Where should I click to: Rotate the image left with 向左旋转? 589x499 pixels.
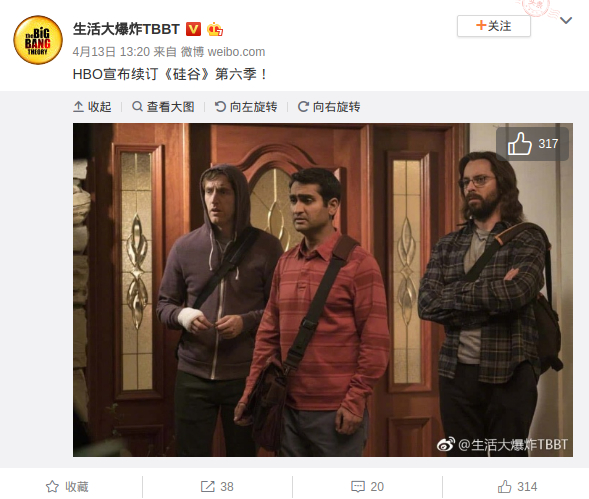coord(246,107)
